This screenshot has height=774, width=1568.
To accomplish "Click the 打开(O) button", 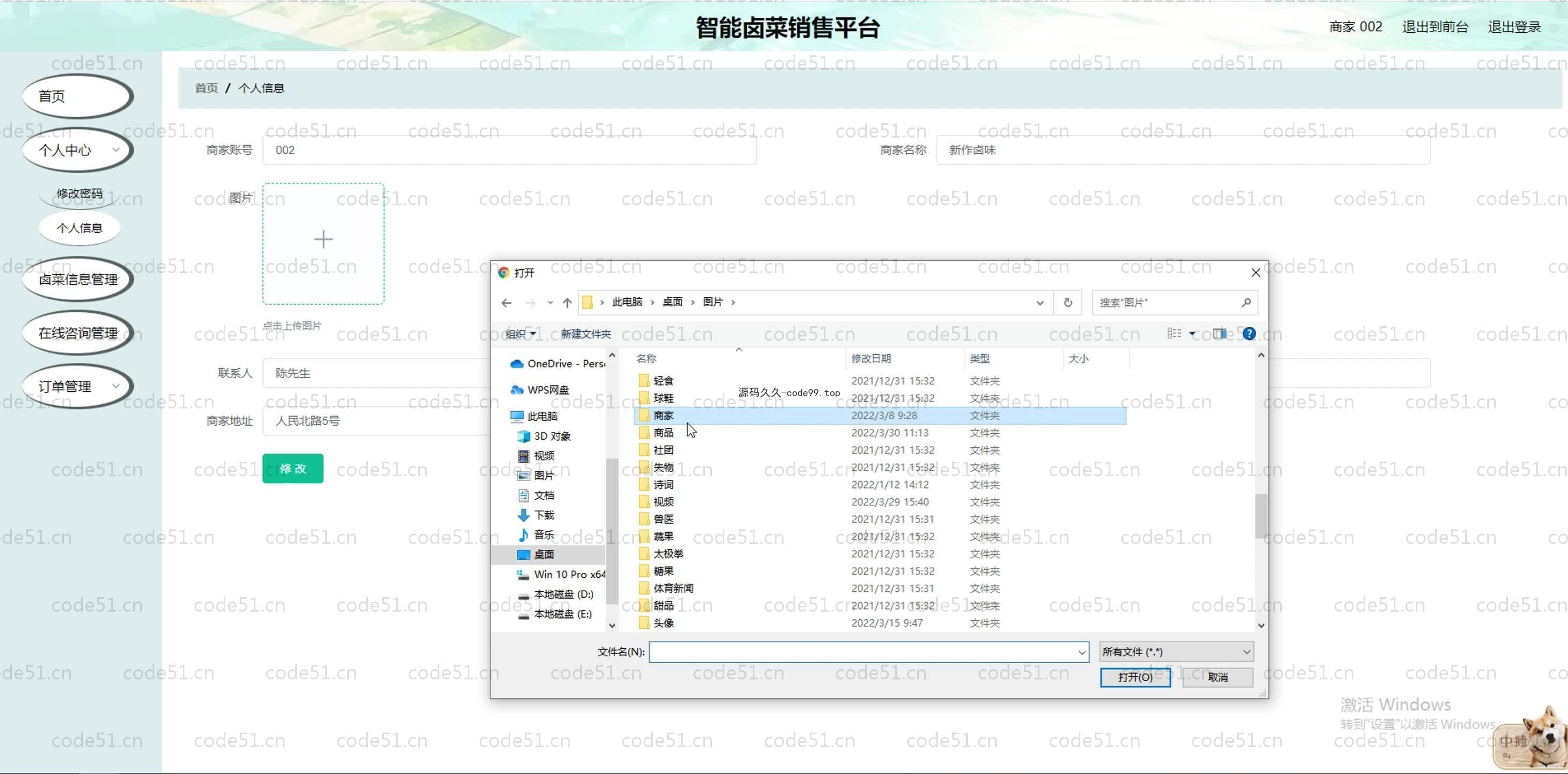I will click(x=1135, y=677).
